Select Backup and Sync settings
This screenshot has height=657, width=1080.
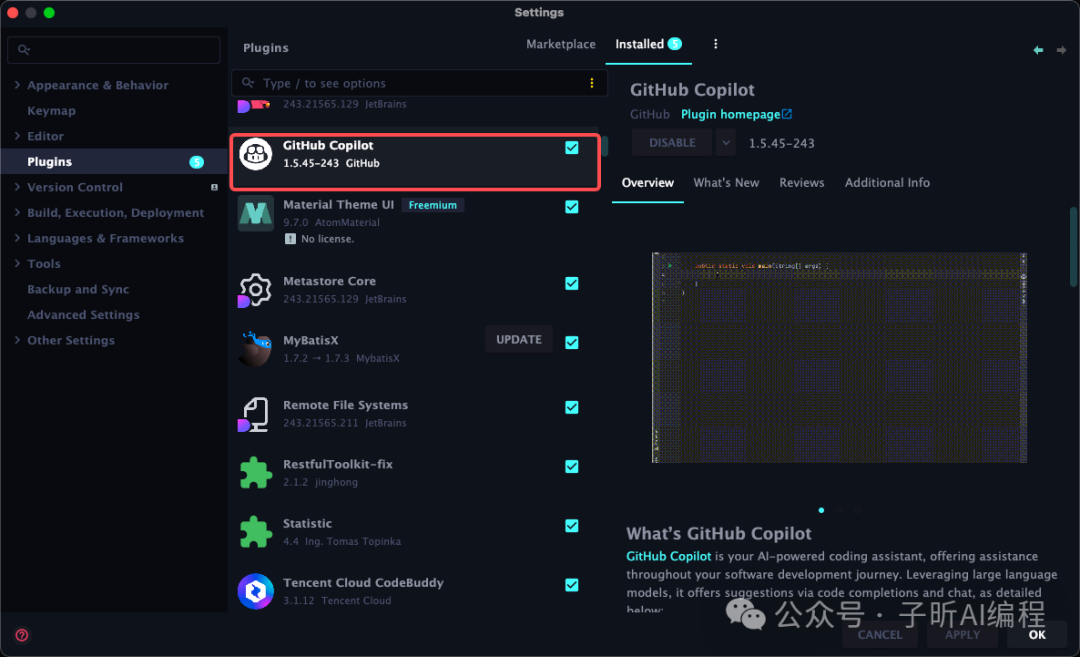point(78,289)
